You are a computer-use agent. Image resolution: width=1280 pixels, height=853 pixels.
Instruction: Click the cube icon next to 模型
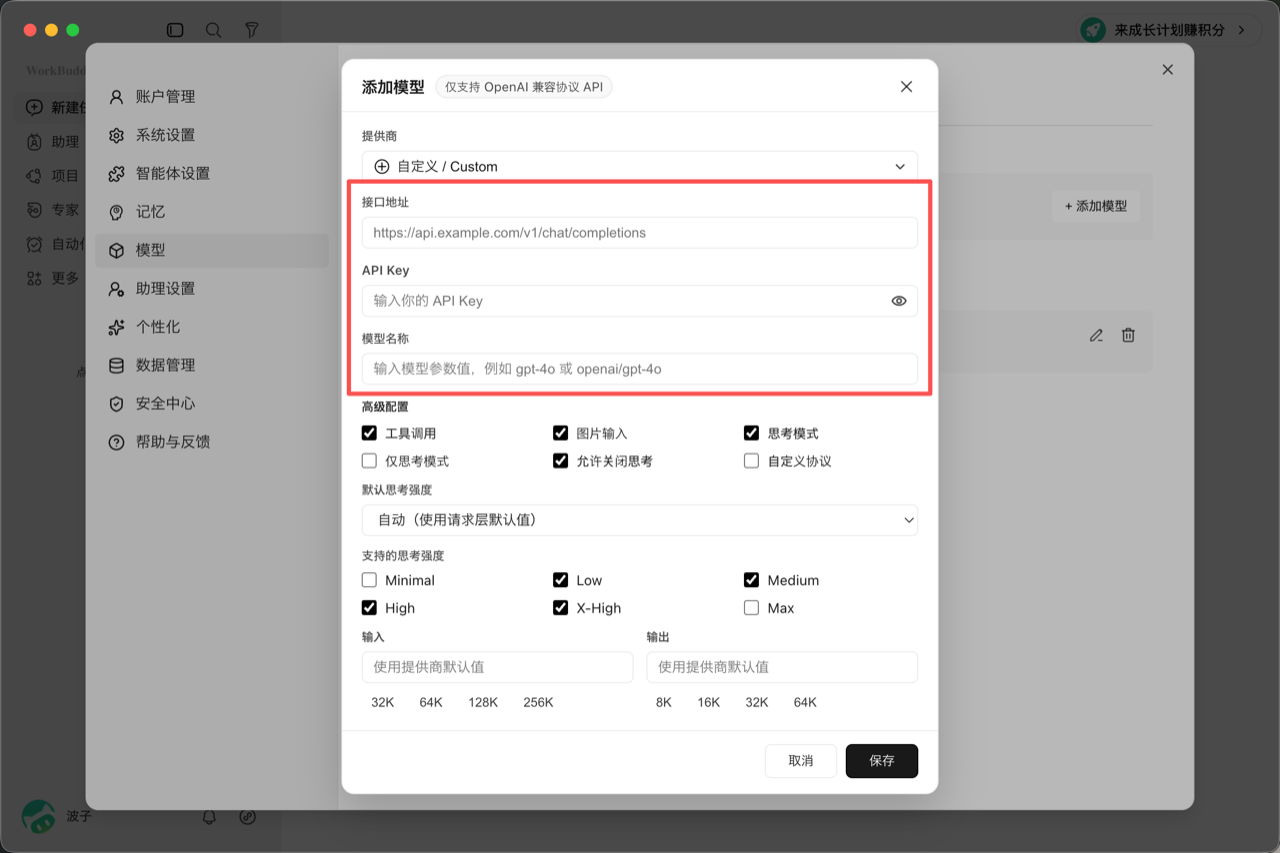117,250
